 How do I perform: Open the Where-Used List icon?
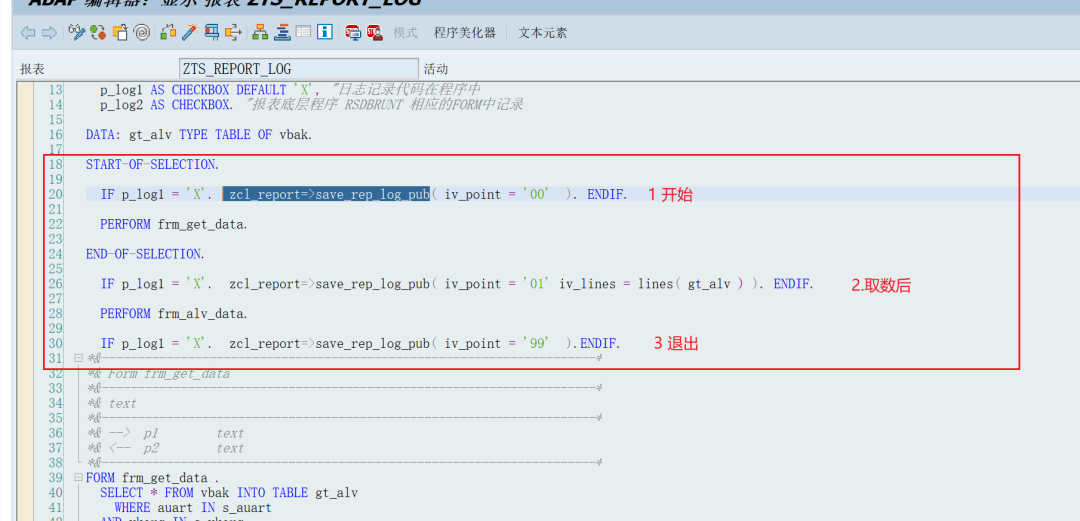233,32
